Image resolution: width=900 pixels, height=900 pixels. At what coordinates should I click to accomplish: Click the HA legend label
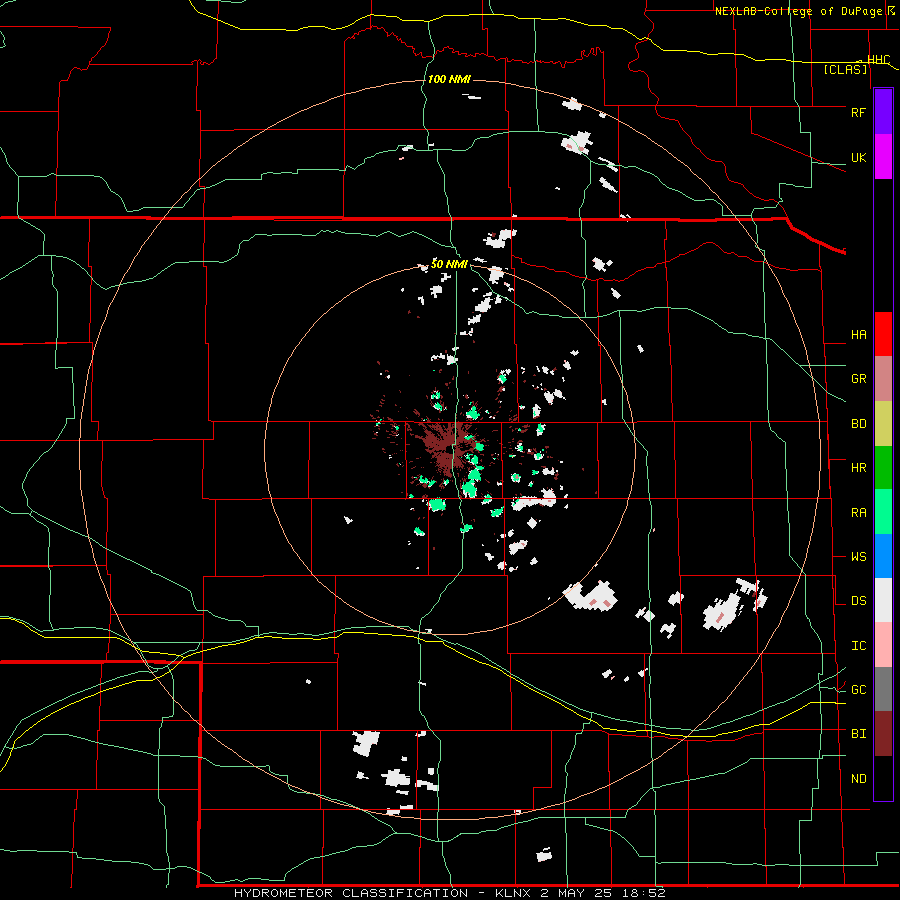[858, 335]
